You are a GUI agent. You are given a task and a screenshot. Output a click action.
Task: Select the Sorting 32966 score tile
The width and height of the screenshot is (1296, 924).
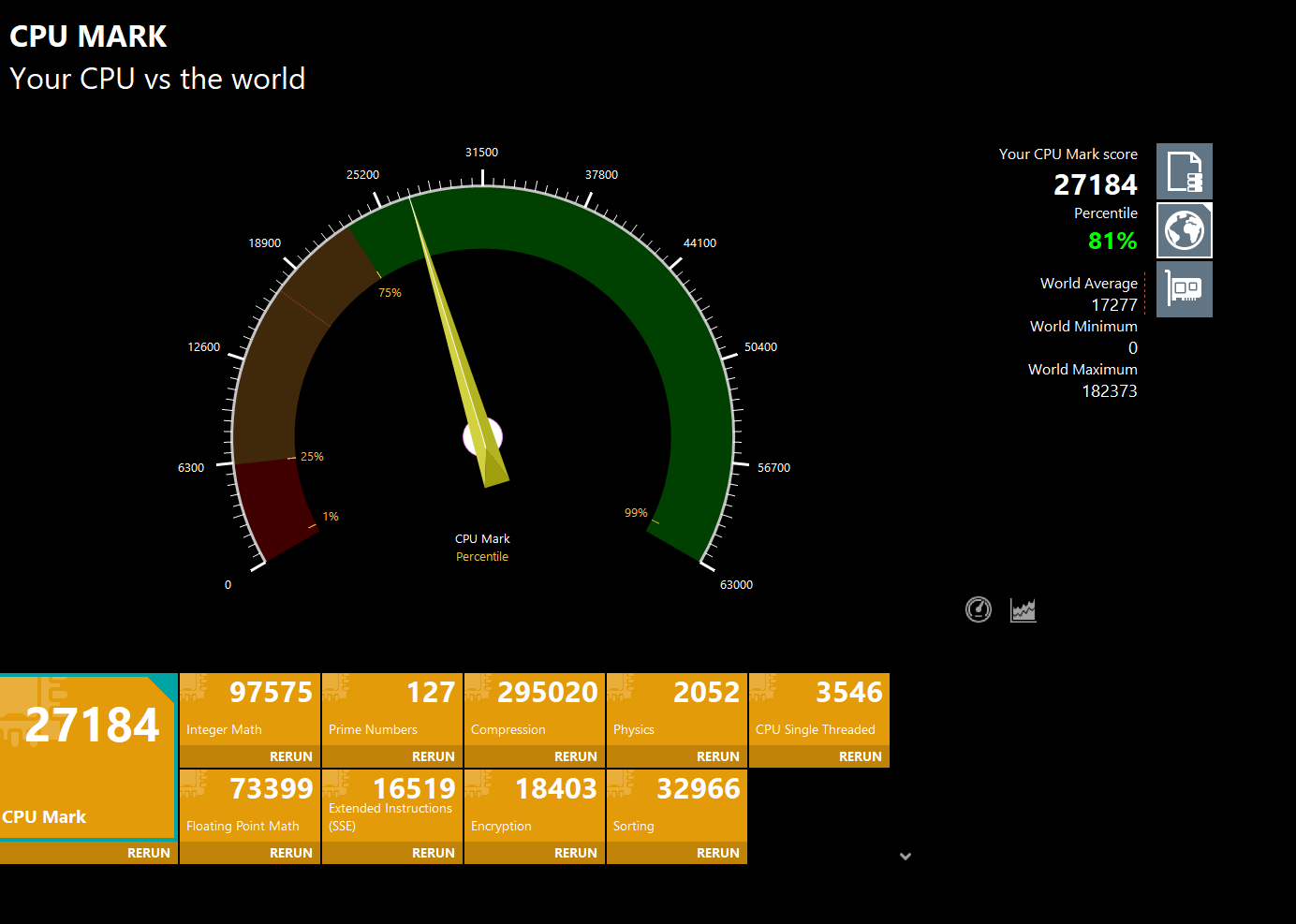(x=677, y=805)
